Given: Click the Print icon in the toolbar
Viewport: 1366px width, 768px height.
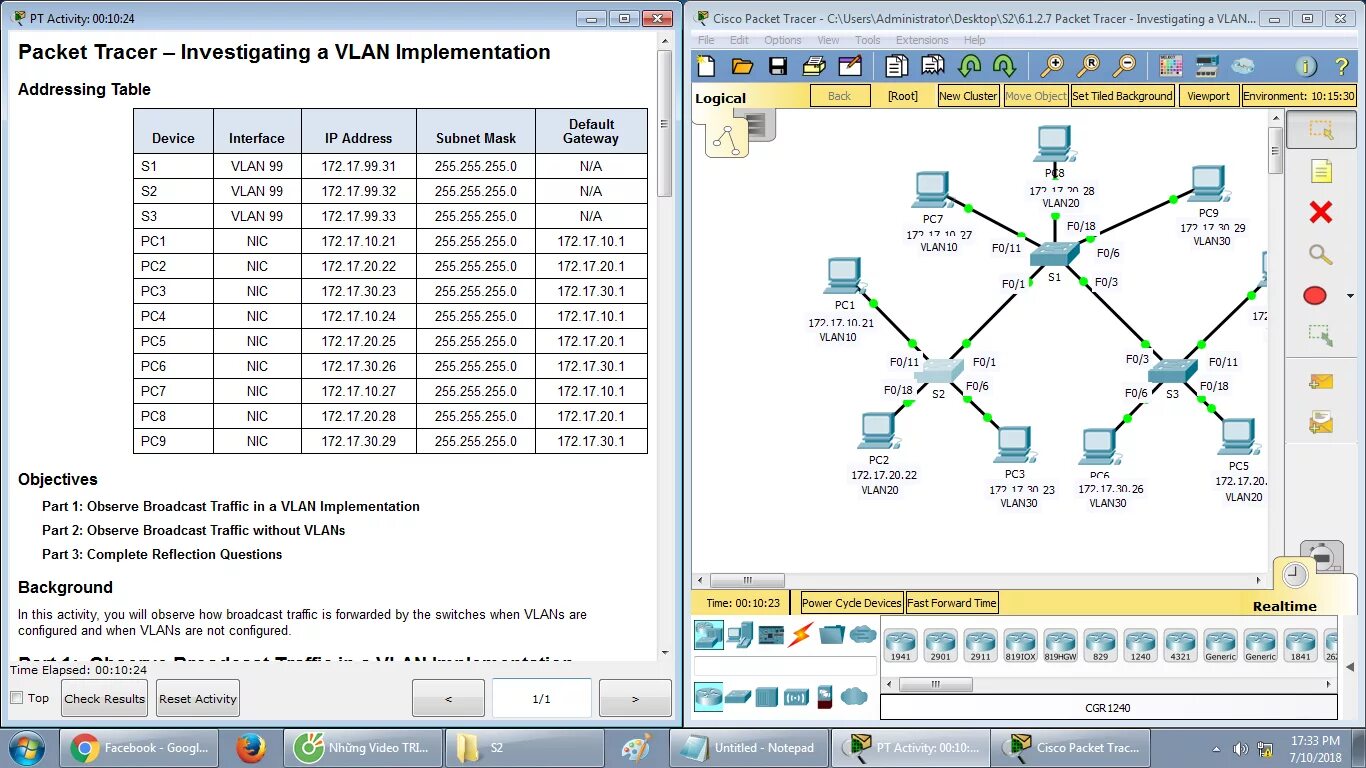Looking at the screenshot, I should click(814, 66).
